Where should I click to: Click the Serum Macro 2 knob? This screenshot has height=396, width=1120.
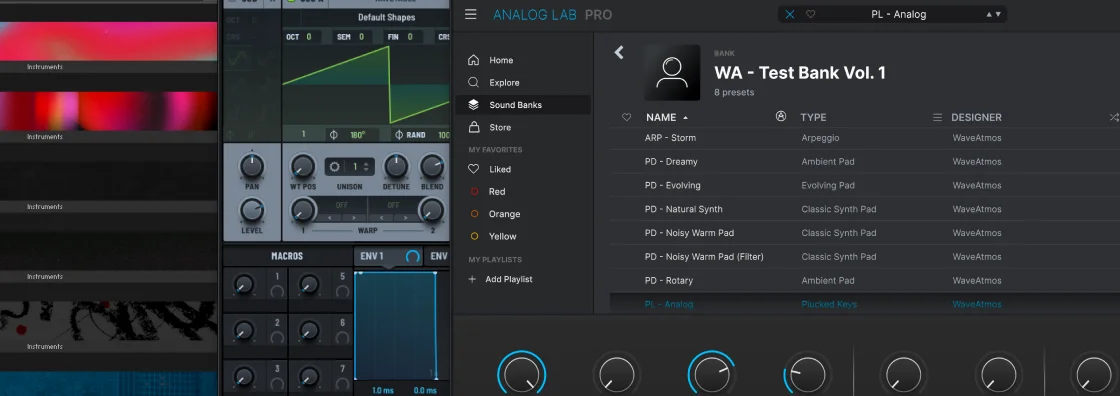click(x=244, y=331)
